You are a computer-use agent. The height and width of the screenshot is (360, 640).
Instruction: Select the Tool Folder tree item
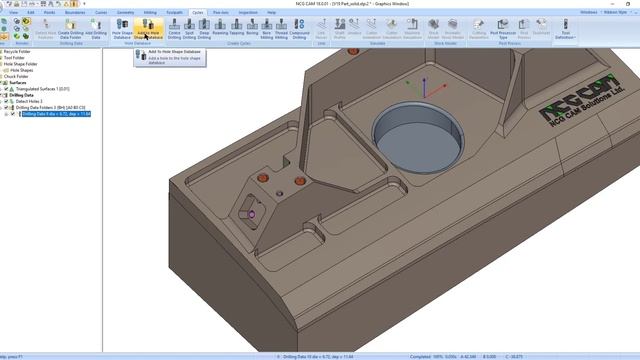tap(14, 58)
